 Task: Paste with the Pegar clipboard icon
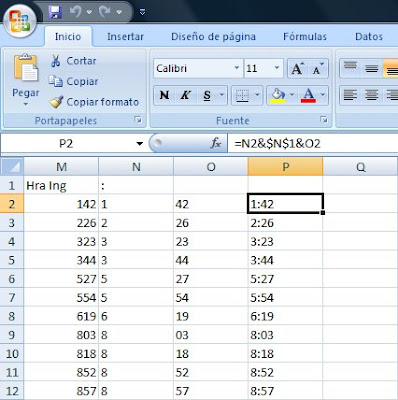[26, 68]
